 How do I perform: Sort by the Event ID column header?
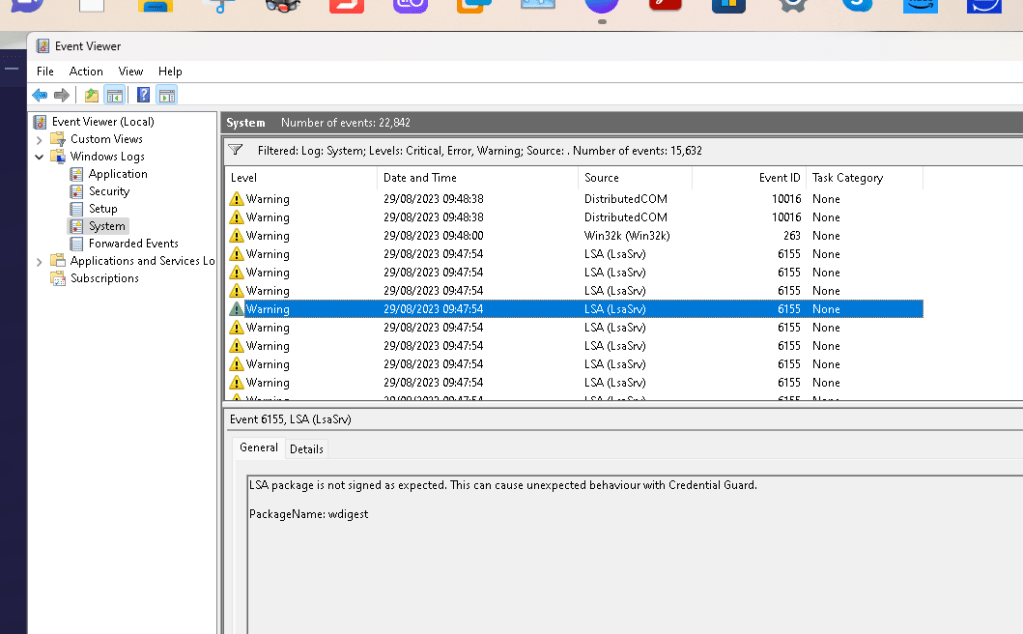click(x=749, y=177)
